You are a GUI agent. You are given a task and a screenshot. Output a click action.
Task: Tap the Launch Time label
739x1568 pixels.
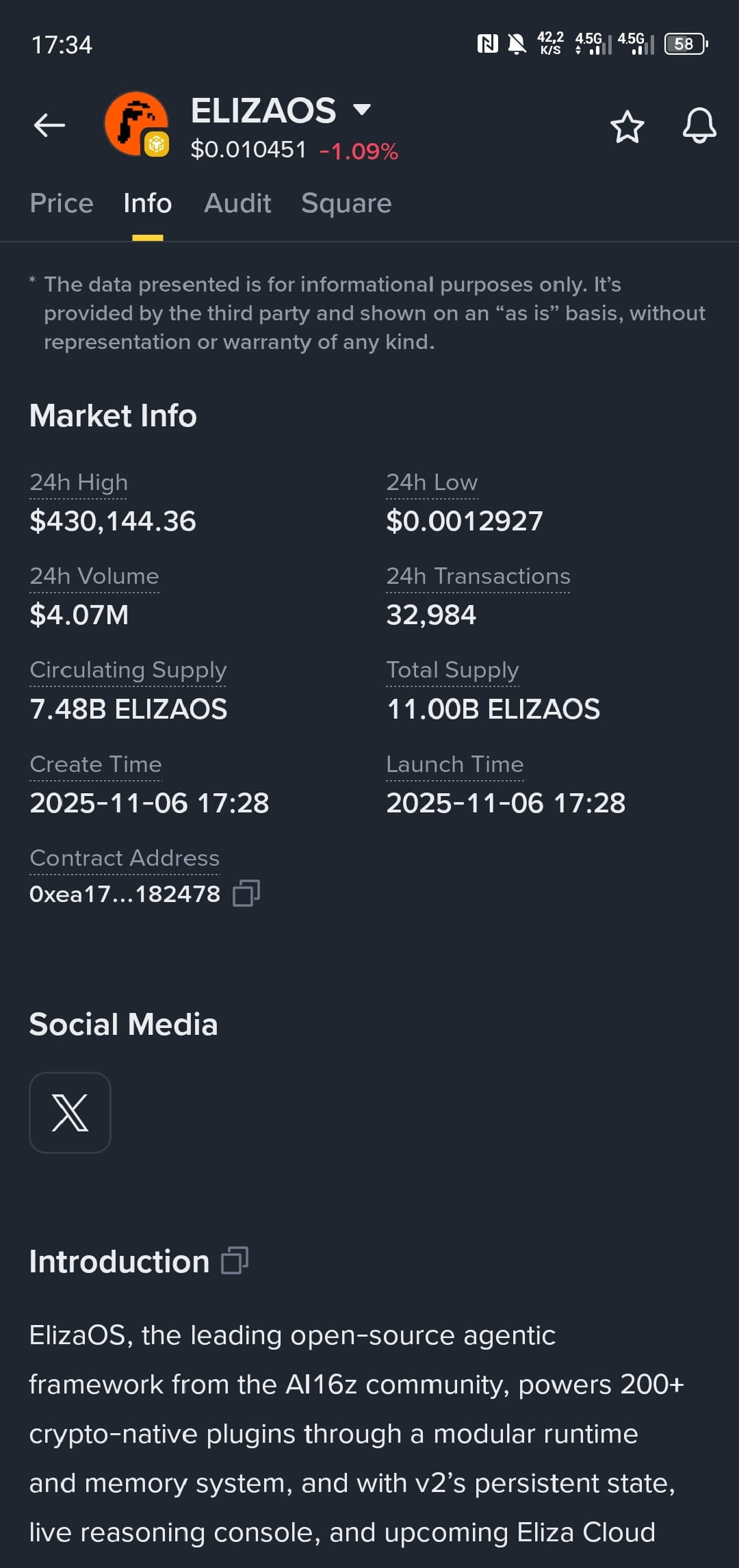[x=455, y=764]
